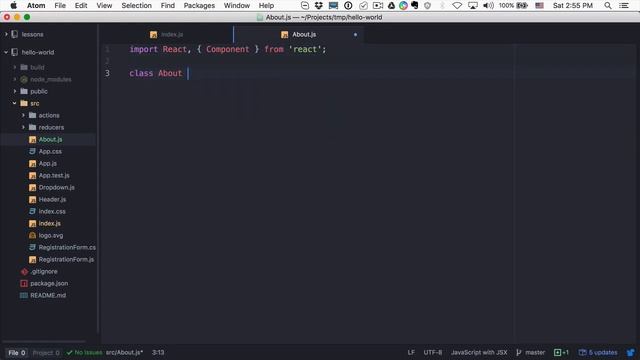
Task: Expand the reducers folder
Action: (x=23, y=127)
